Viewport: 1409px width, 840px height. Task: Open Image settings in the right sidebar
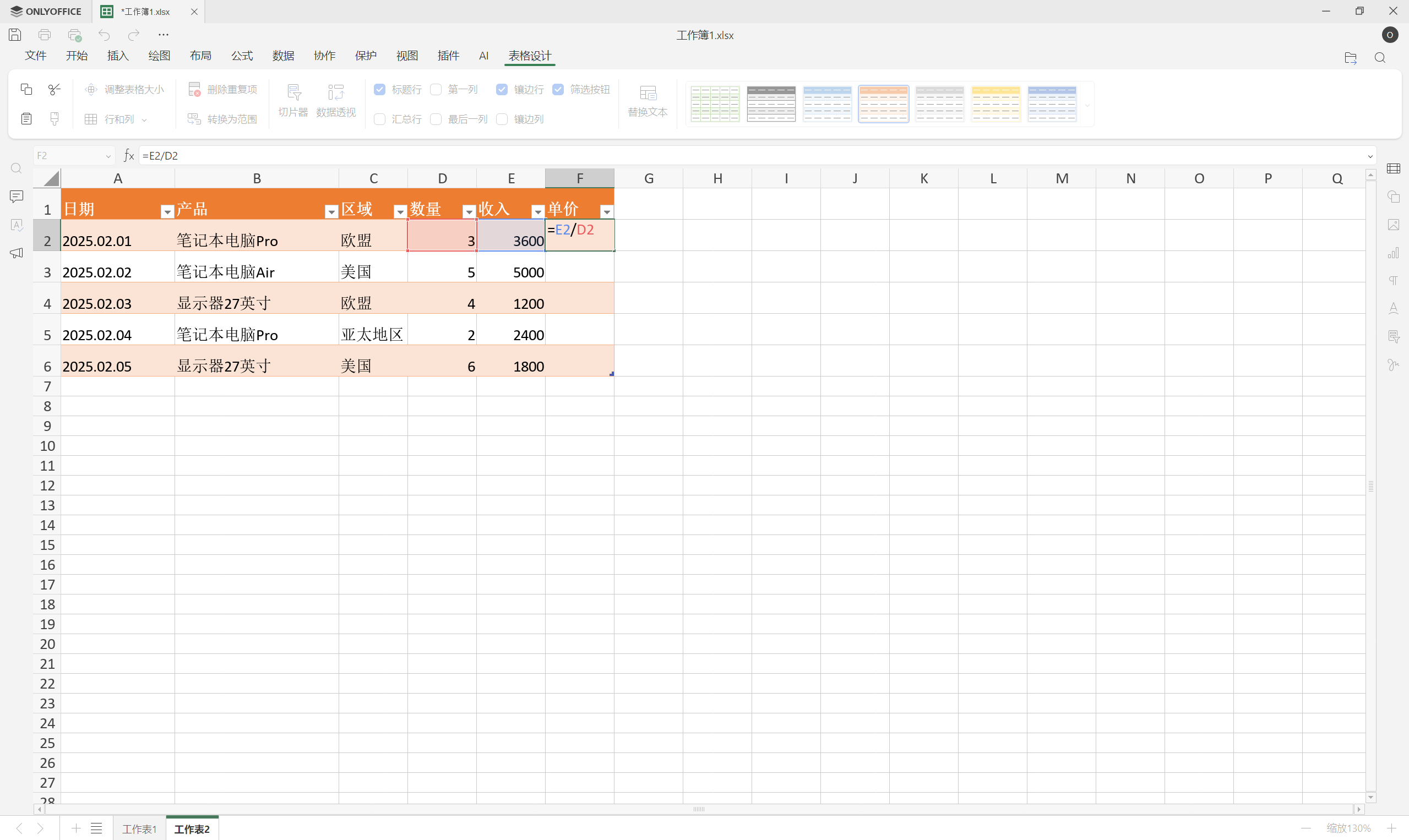(x=1394, y=225)
